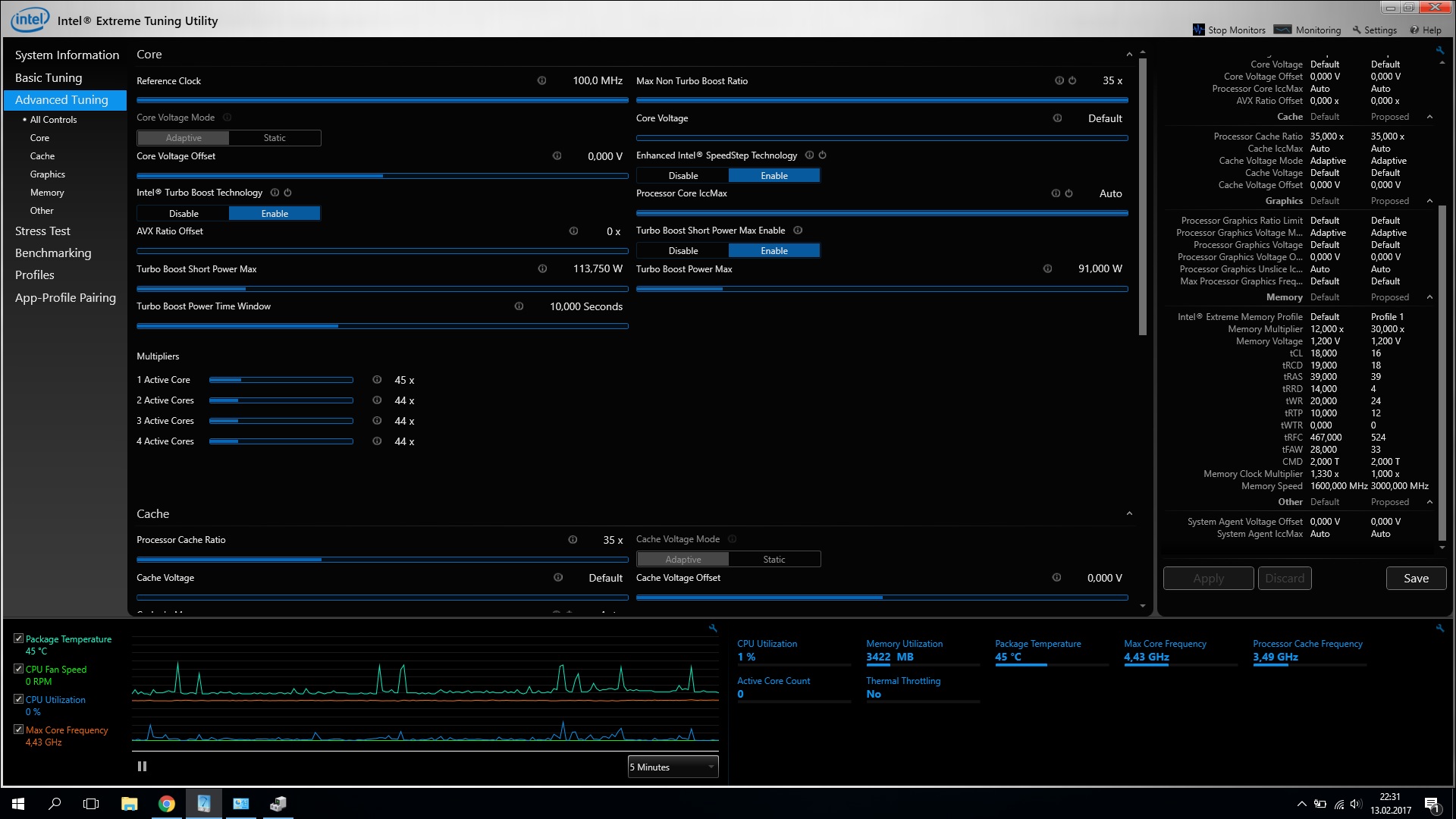1456x819 pixels.
Task: Collapse the Core section chevron
Action: (x=1129, y=55)
